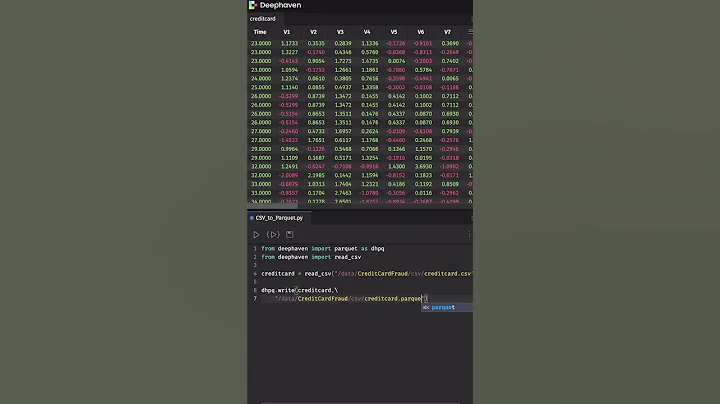Image resolution: width=720 pixels, height=404 pixels.
Task: Select cell with value 0.5760
Action: (x=370, y=52)
